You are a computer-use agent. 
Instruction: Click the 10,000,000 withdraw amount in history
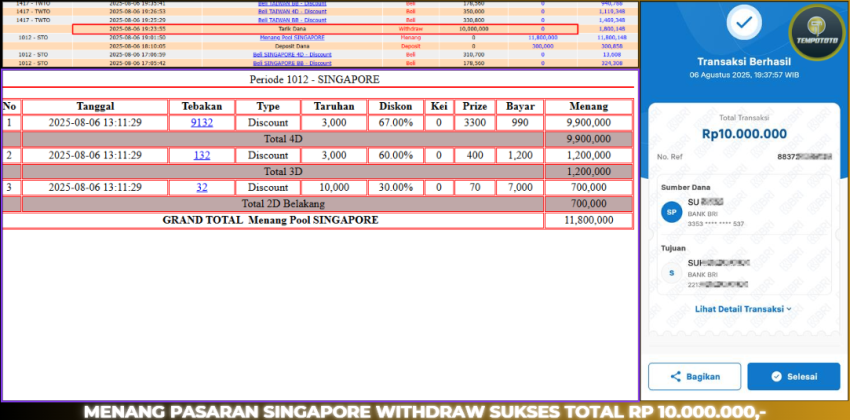[x=474, y=29]
